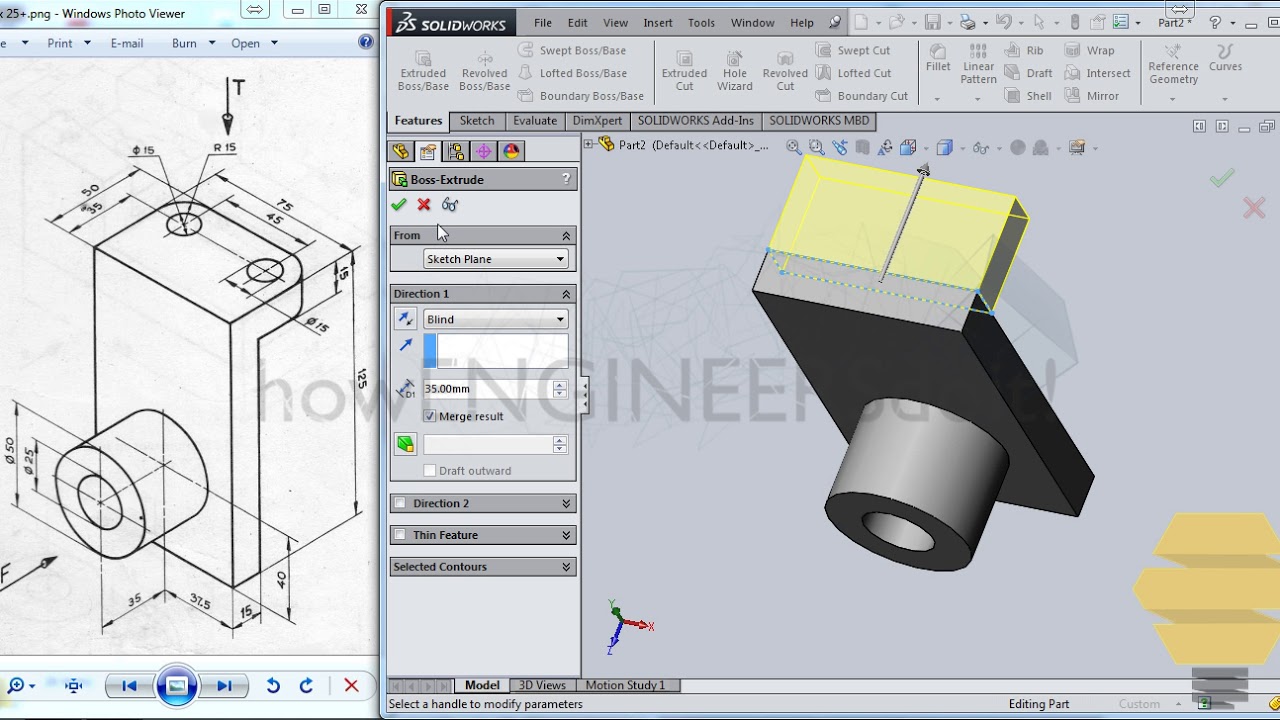Image resolution: width=1280 pixels, height=720 pixels.
Task: Open Burn menu in Photo Viewer
Action: pyautogui.click(x=192, y=43)
